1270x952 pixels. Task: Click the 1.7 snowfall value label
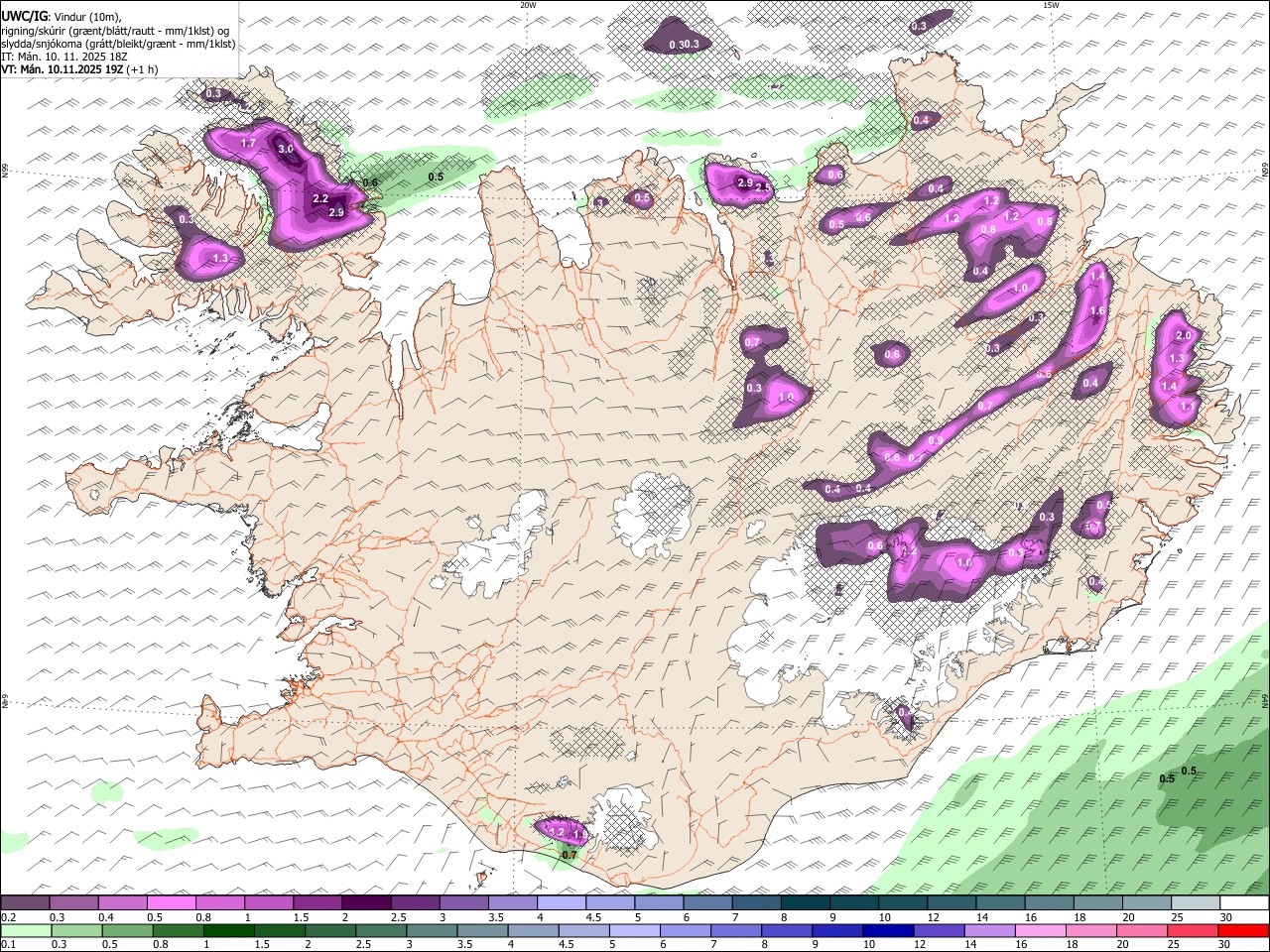click(x=248, y=144)
